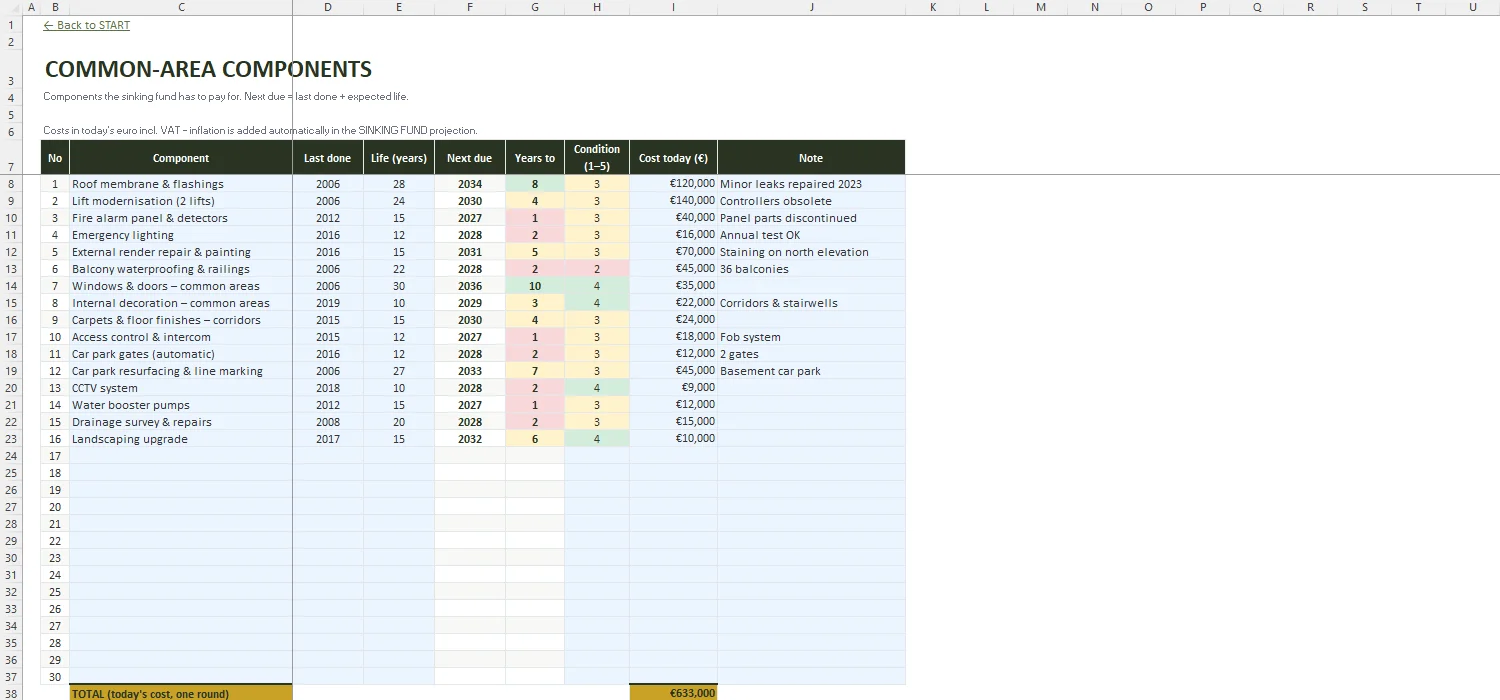
Task: Select next due 2034 for roof membrane
Action: click(x=470, y=184)
